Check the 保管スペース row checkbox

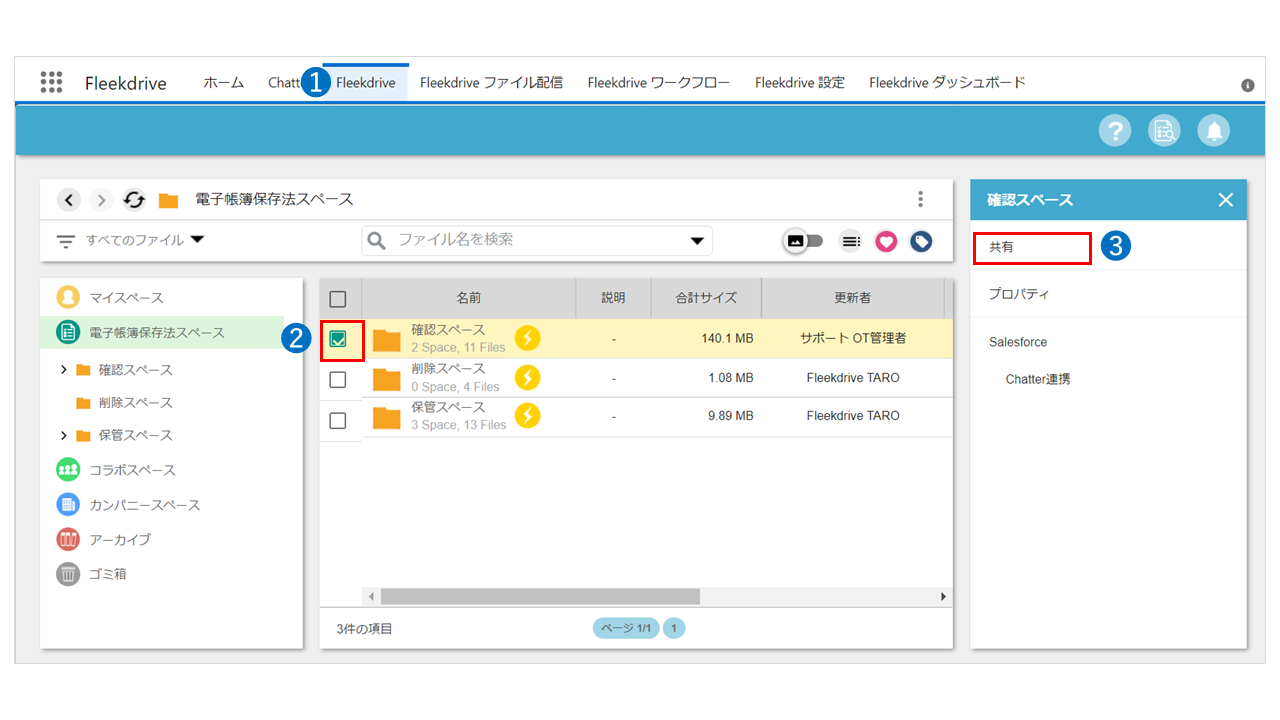point(338,420)
